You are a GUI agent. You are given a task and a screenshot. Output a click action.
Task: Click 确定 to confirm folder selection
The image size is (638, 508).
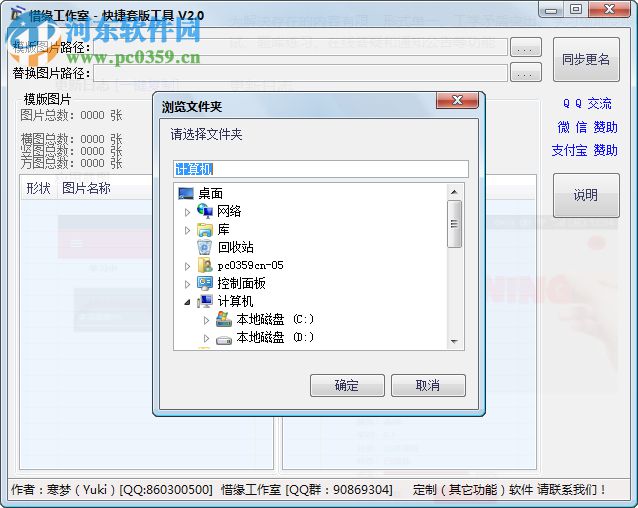(347, 385)
